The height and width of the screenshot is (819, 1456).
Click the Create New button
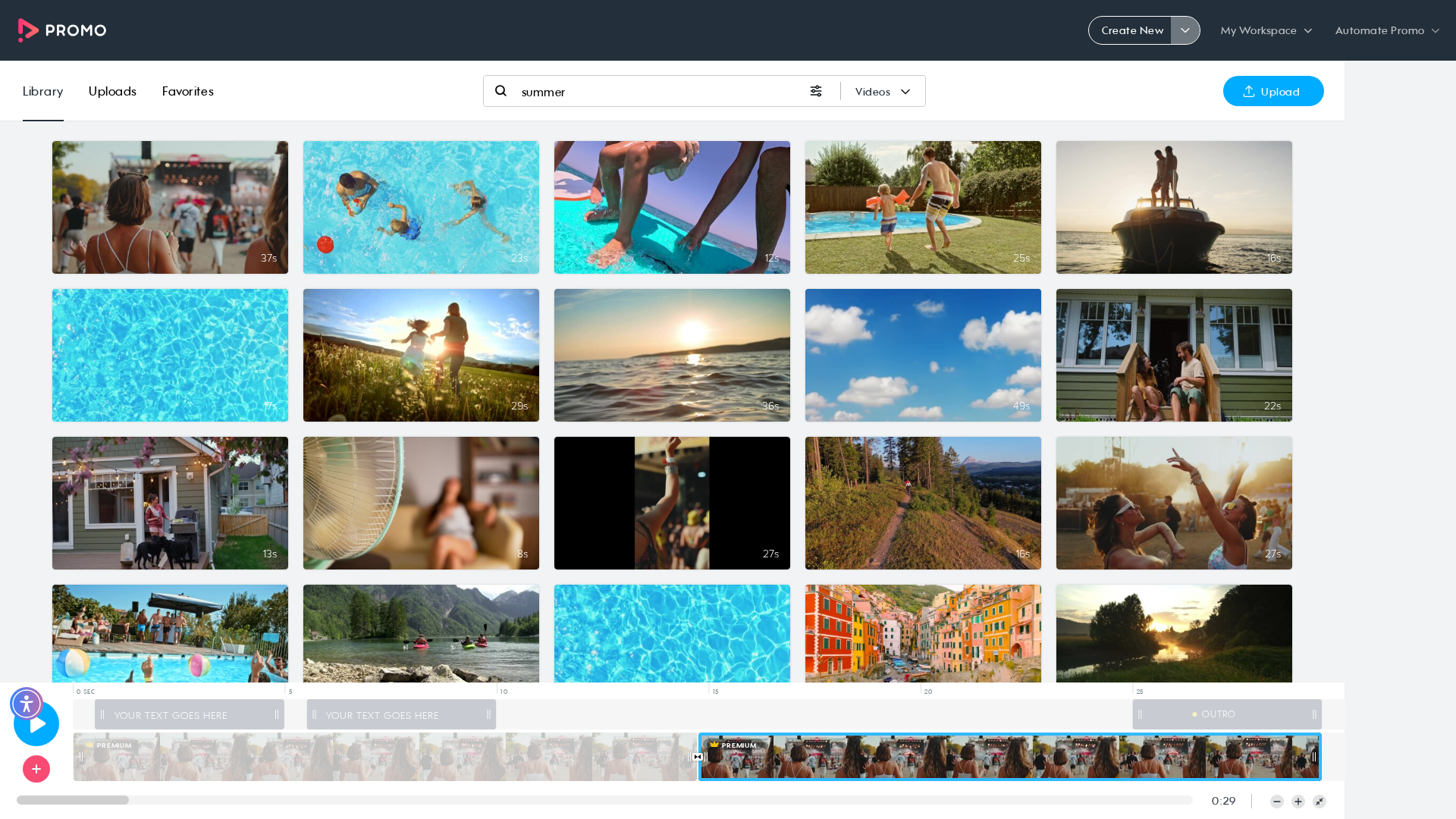1131,30
